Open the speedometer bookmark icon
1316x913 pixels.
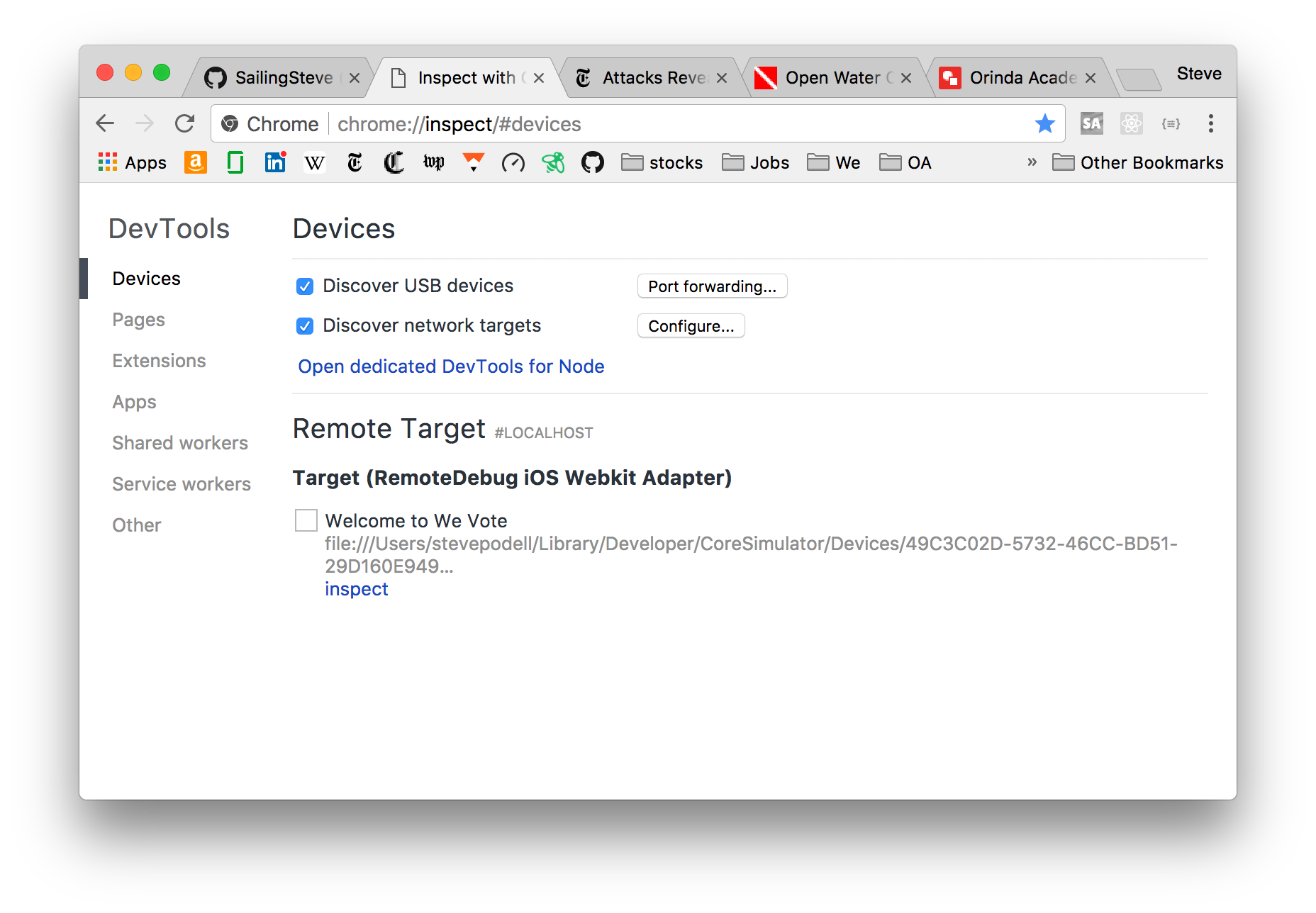(x=513, y=163)
